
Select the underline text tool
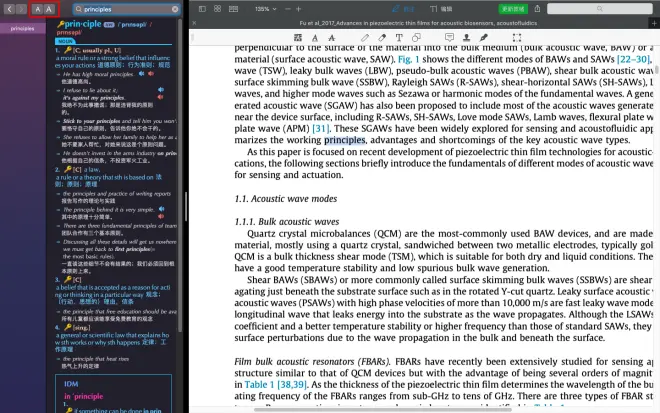315,38
